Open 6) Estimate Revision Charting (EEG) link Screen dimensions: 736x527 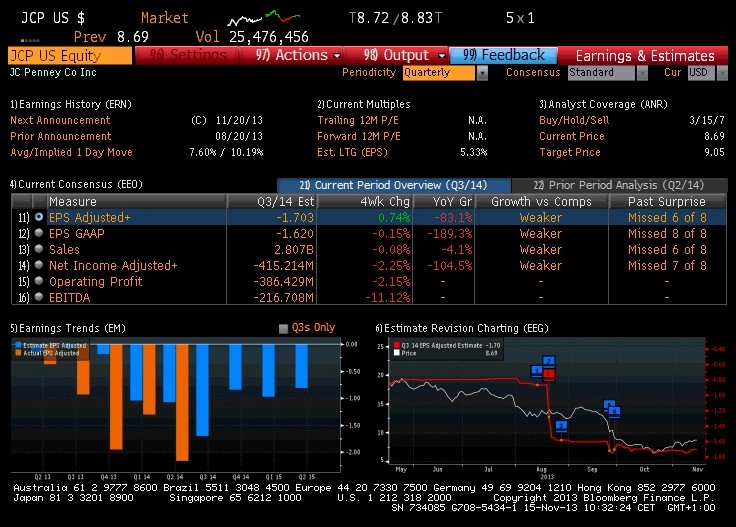click(x=462, y=328)
